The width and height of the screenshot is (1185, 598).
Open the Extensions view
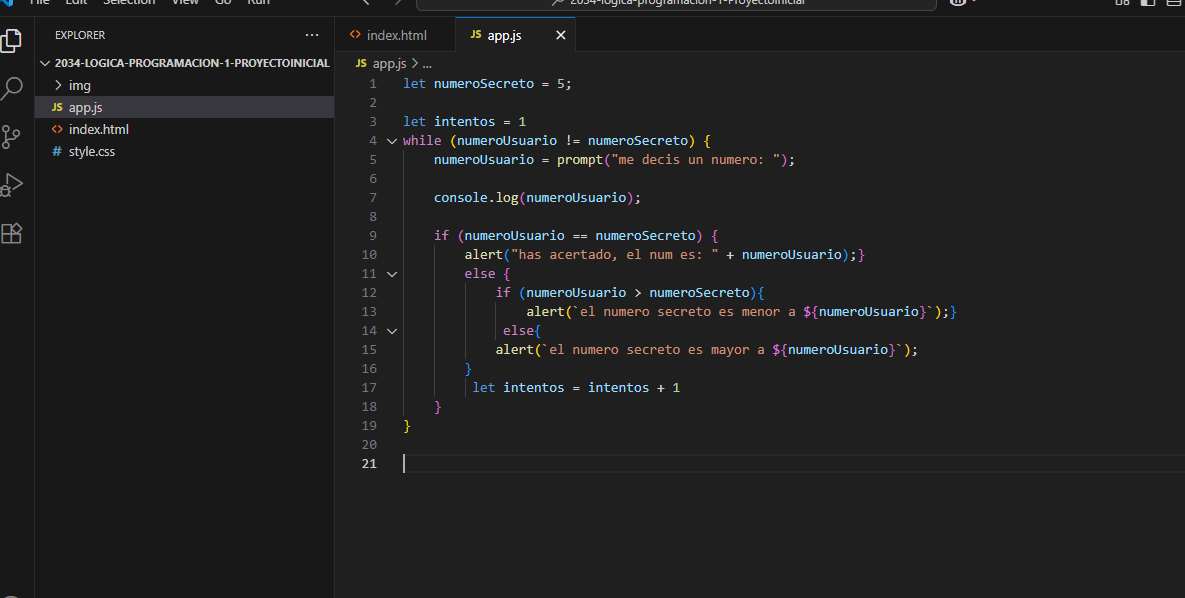point(11,234)
